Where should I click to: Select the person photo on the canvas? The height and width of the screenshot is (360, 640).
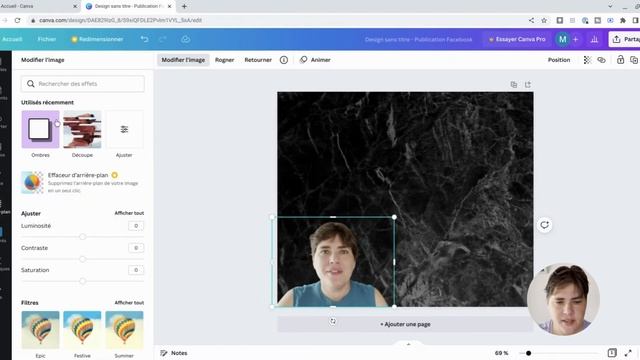334,263
